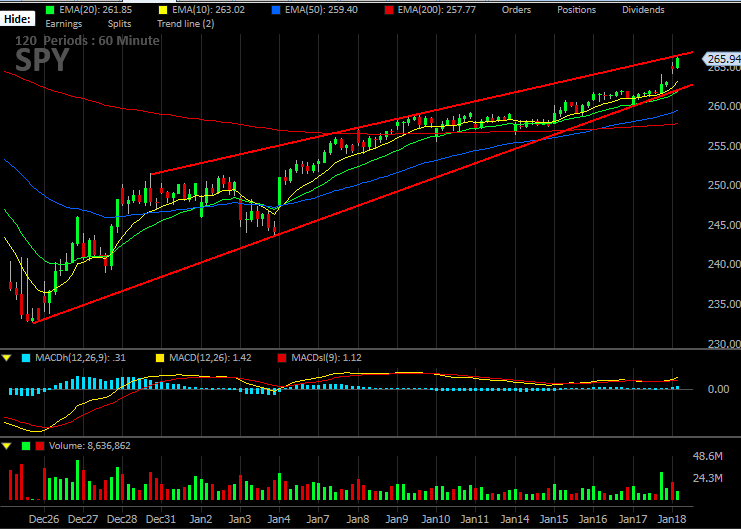The image size is (741, 529).
Task: Toggle Earnings overlay
Action: point(63,24)
